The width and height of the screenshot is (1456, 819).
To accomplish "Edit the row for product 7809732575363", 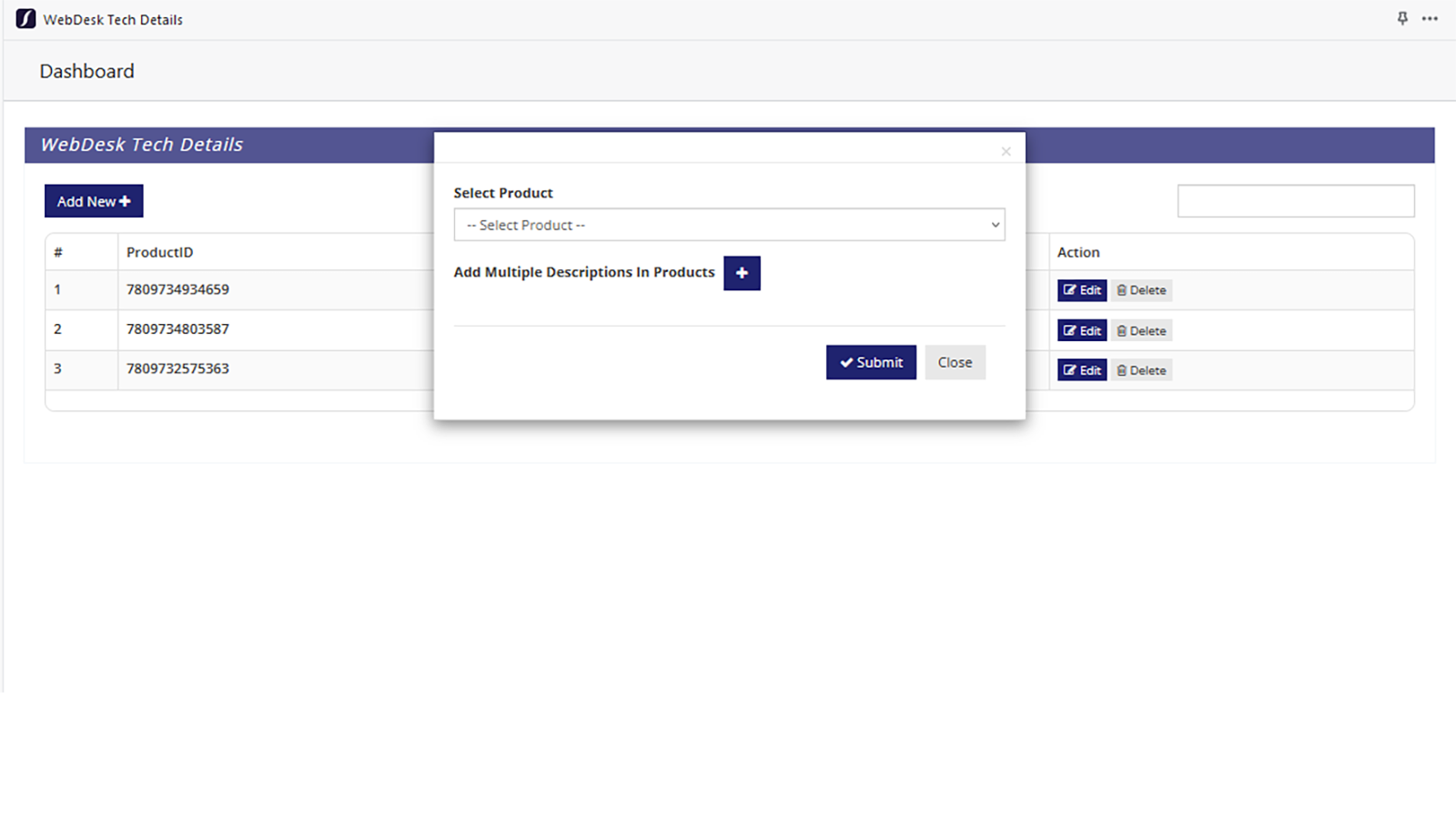I will click(x=1082, y=370).
